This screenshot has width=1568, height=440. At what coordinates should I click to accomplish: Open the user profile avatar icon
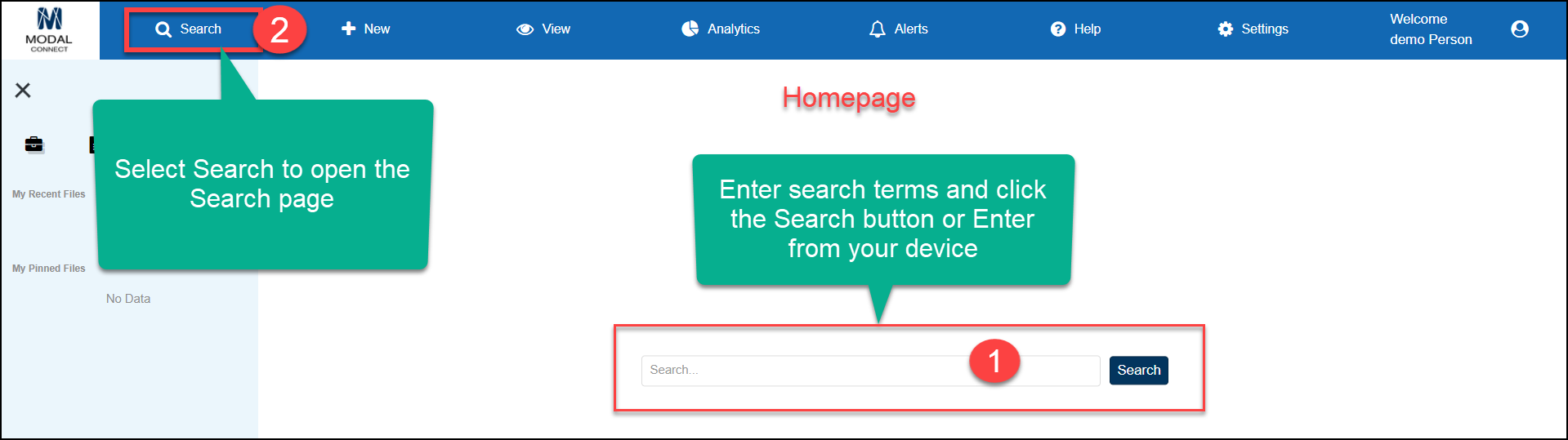[1520, 29]
